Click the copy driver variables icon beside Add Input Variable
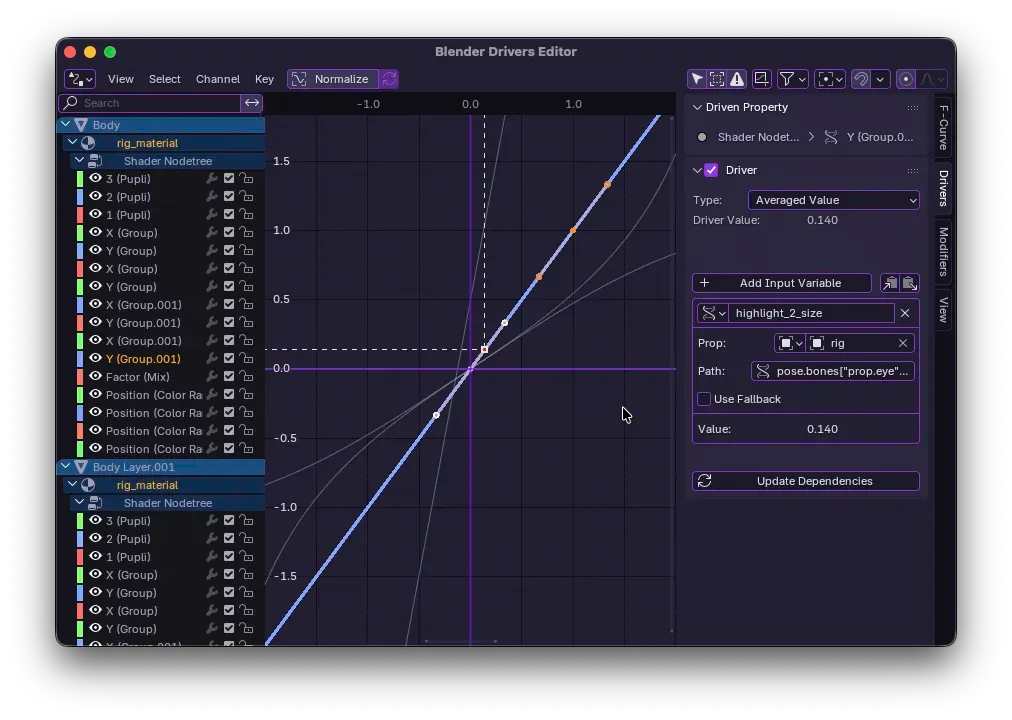 (x=890, y=283)
